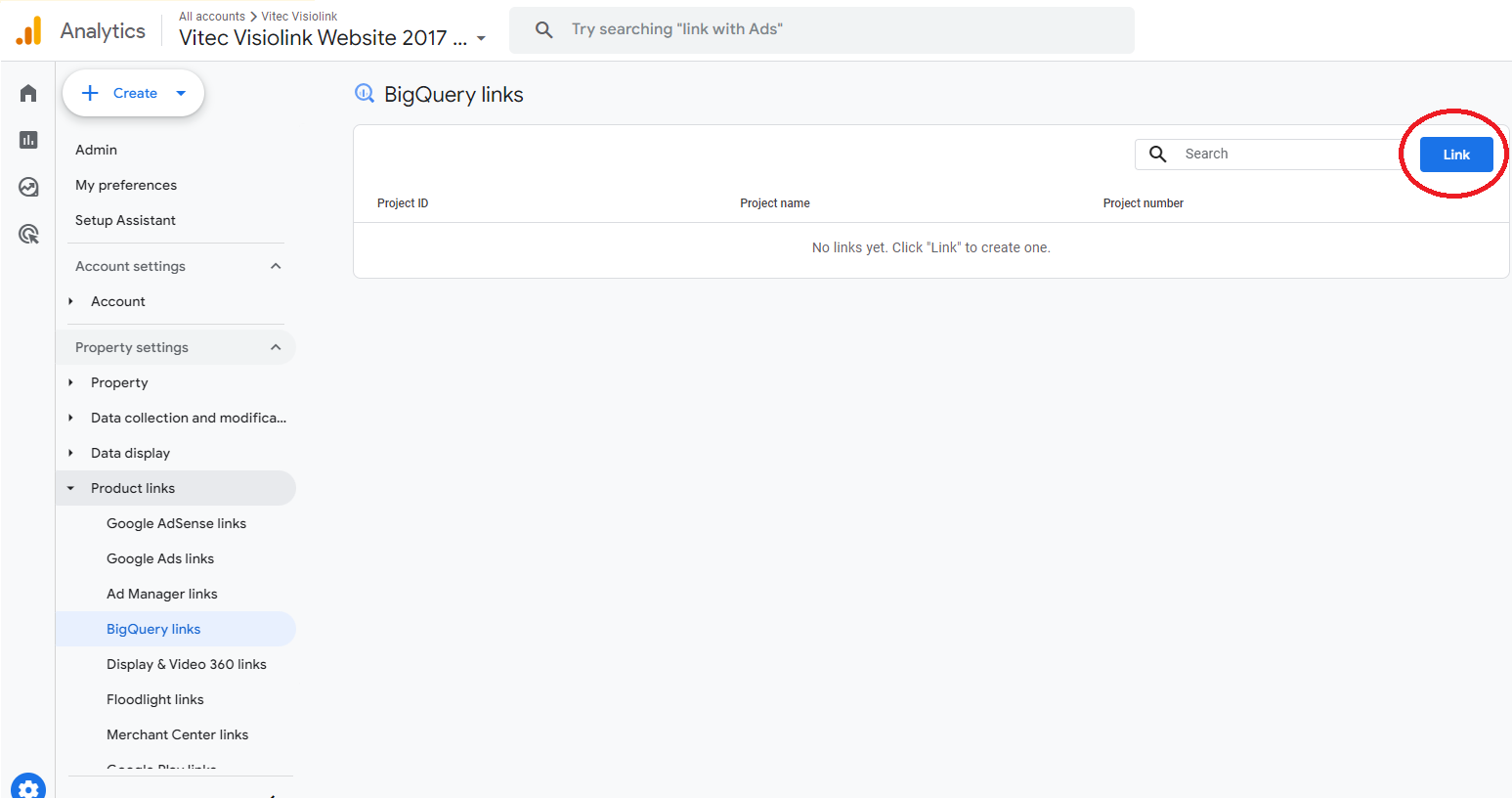Collapse the Account settings section
Image resolution: width=1512 pixels, height=799 pixels.
(276, 266)
